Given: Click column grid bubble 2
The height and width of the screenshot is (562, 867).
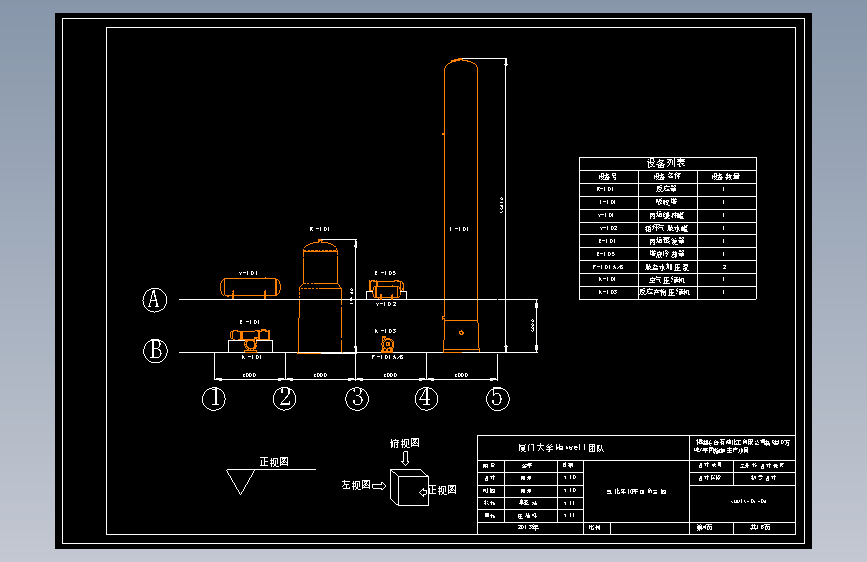Looking at the screenshot, I should (285, 398).
